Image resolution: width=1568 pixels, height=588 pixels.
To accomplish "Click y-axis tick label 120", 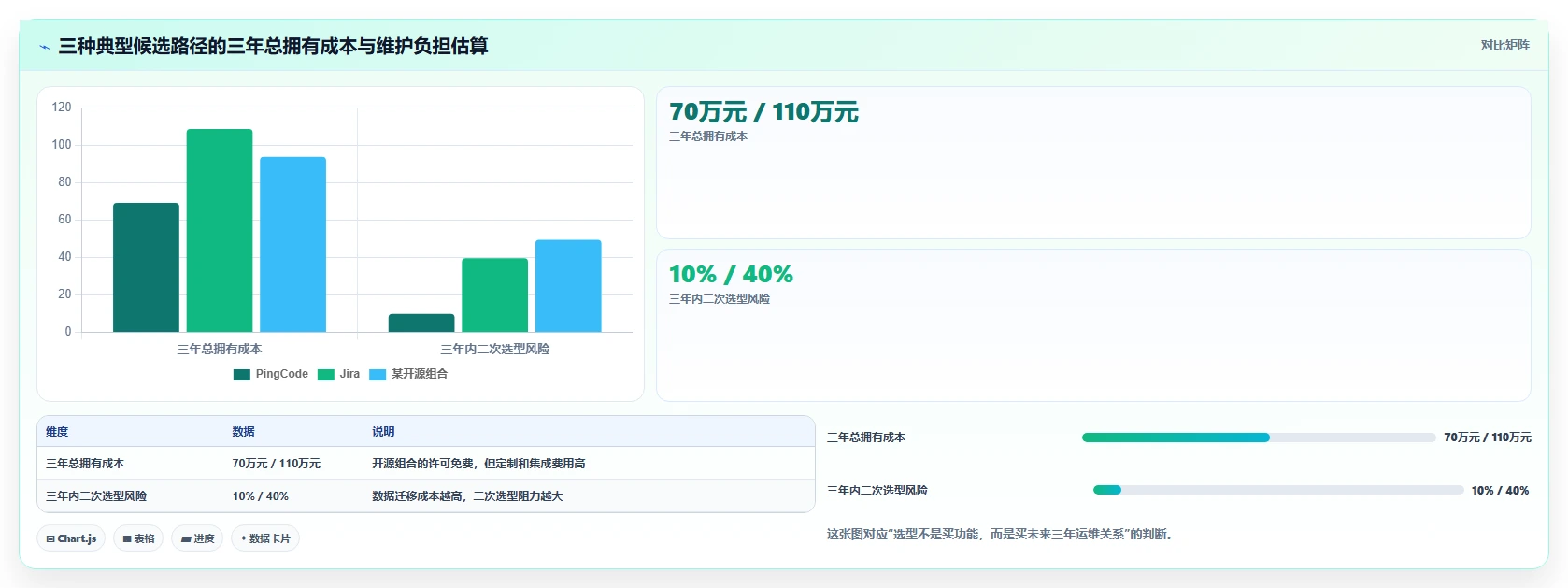I will pyautogui.click(x=62, y=108).
